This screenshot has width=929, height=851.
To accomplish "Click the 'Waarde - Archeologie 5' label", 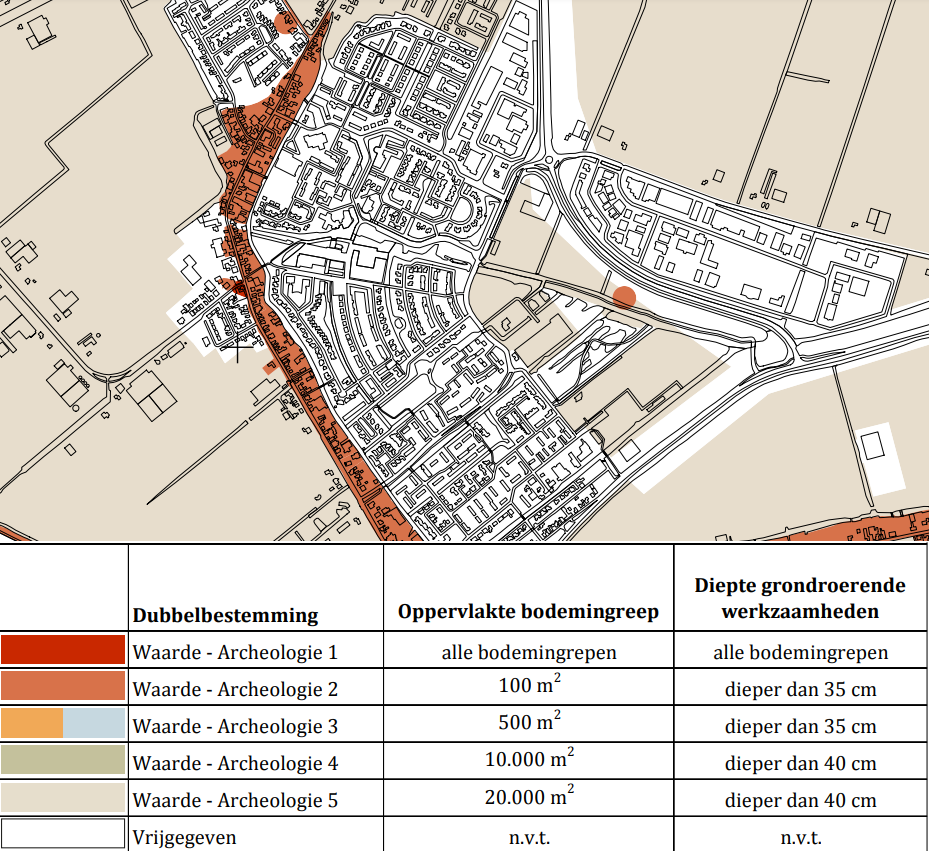I will 235,800.
